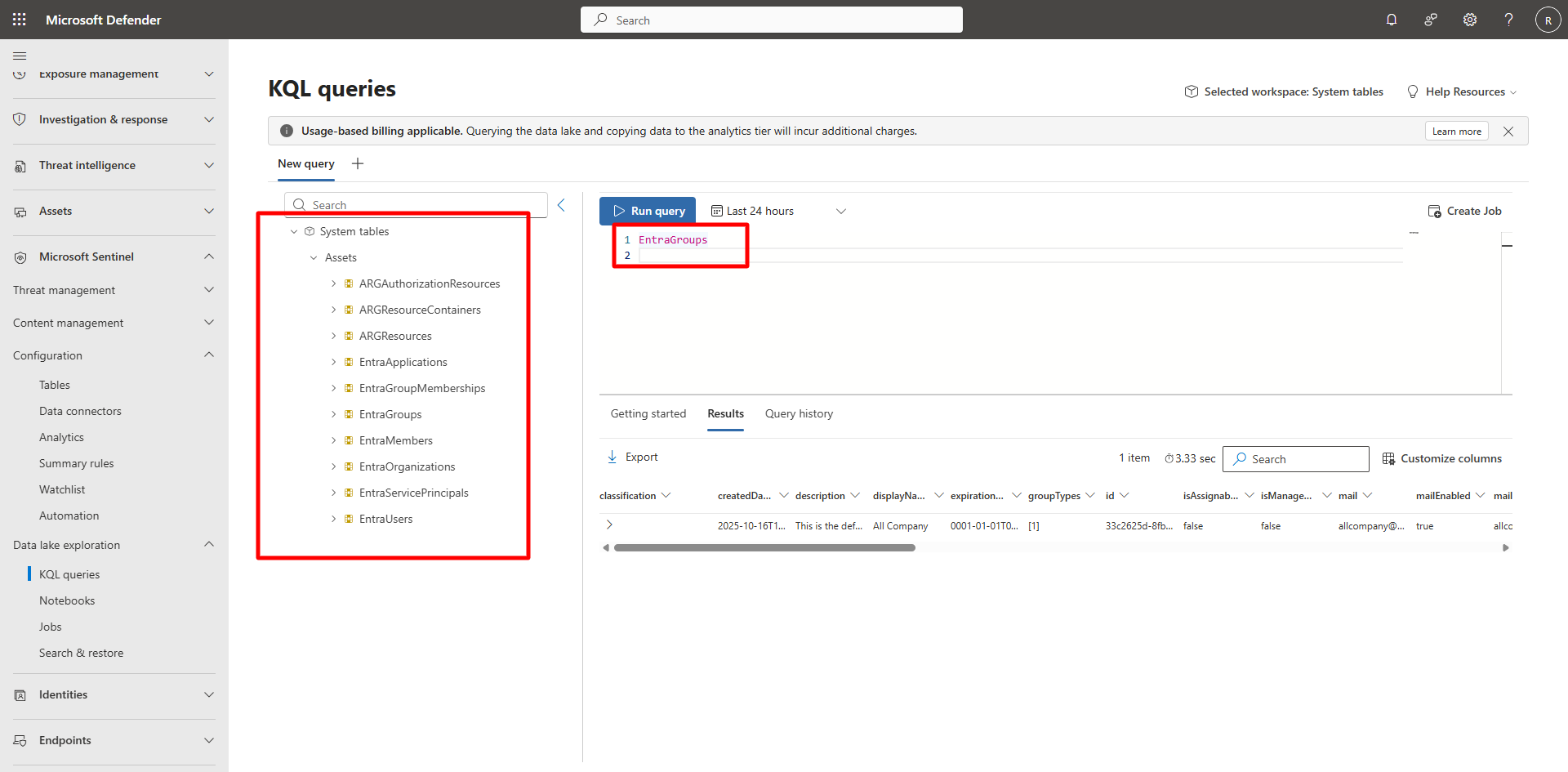The image size is (1568, 772).
Task: Open the Last 24 hours time range dropdown
Action: 778,211
